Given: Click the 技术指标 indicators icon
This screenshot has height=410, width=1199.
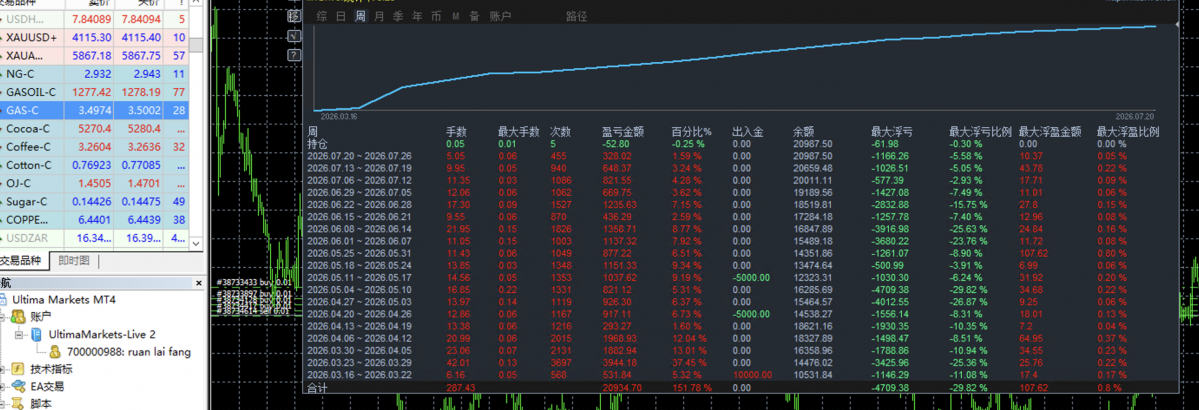Looking at the screenshot, I should (20, 369).
